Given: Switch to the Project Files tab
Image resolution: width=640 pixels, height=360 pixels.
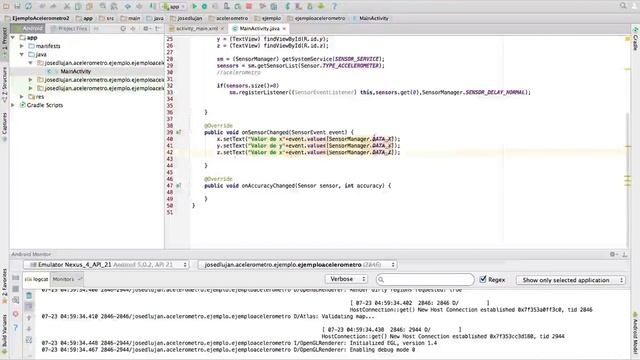Looking at the screenshot, I should click(69, 29).
